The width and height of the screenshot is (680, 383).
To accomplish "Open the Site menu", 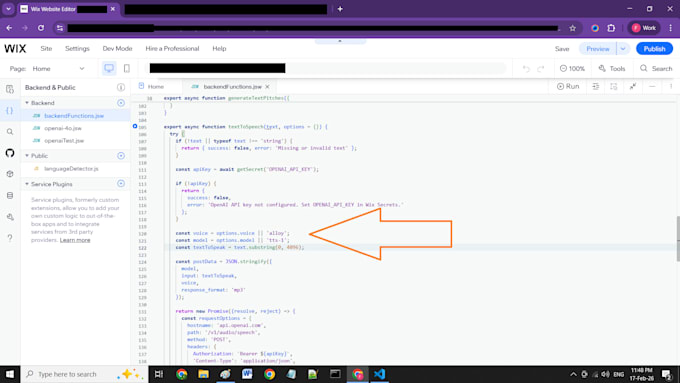I will [x=46, y=49].
